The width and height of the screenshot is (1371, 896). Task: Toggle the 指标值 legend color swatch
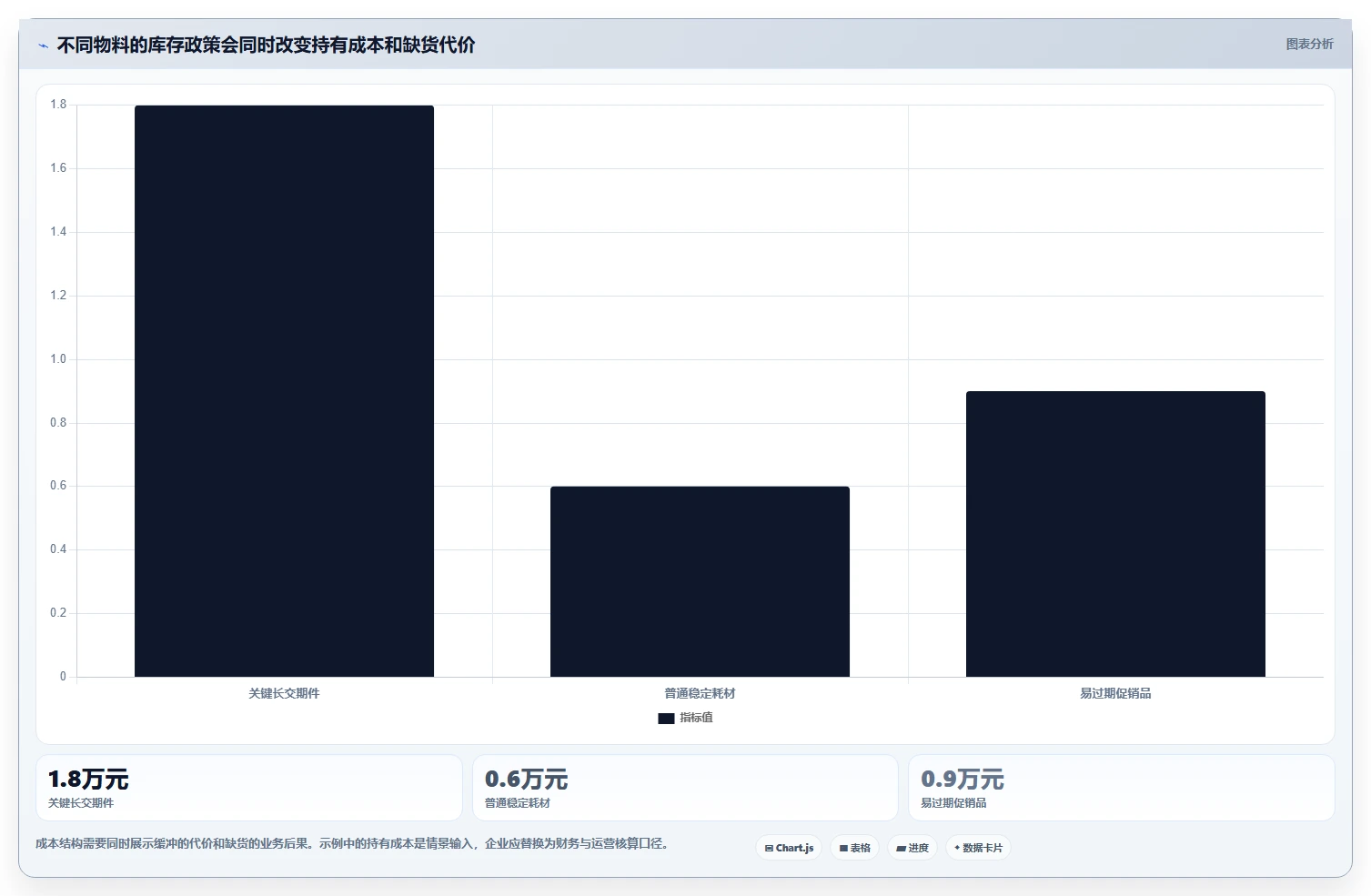(666, 718)
